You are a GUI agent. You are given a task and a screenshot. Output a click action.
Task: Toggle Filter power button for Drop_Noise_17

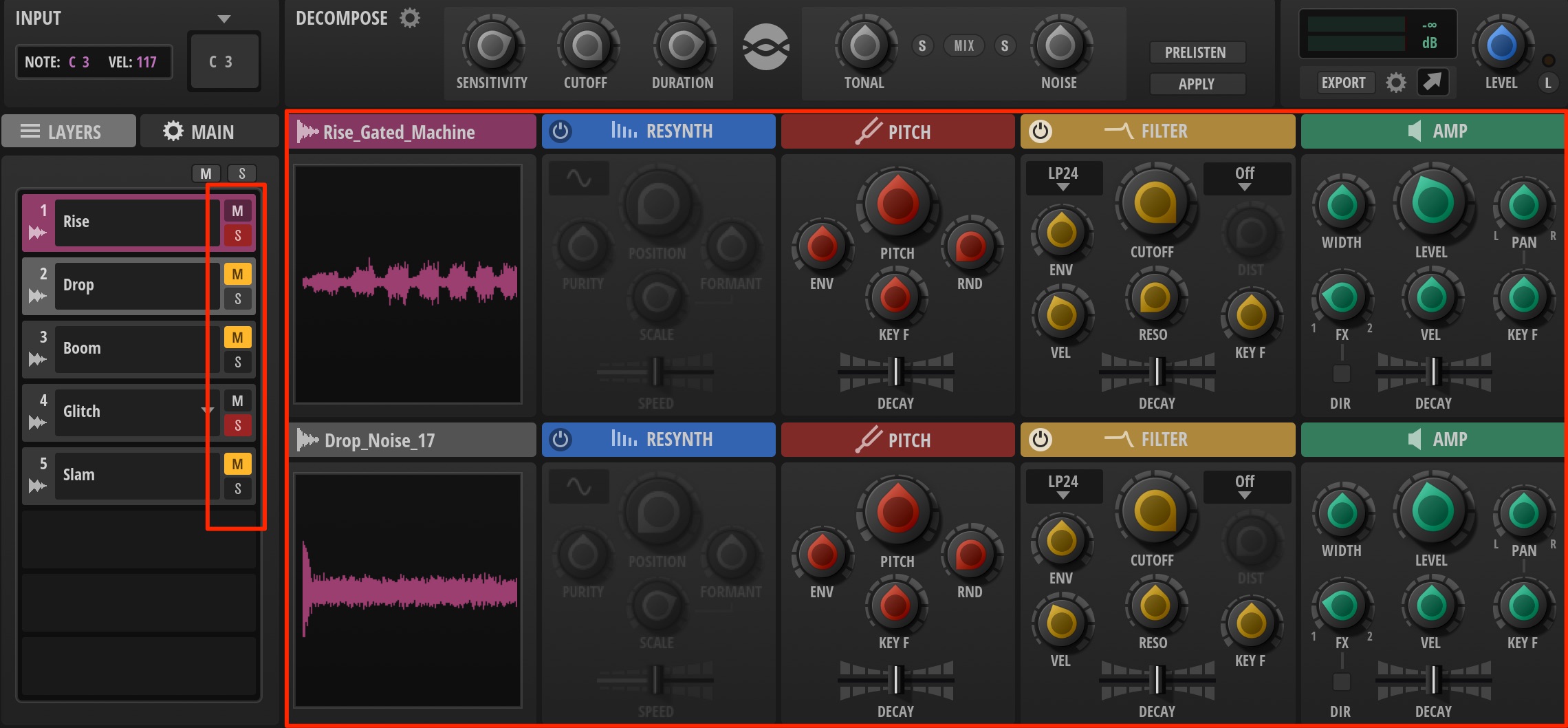click(1040, 439)
